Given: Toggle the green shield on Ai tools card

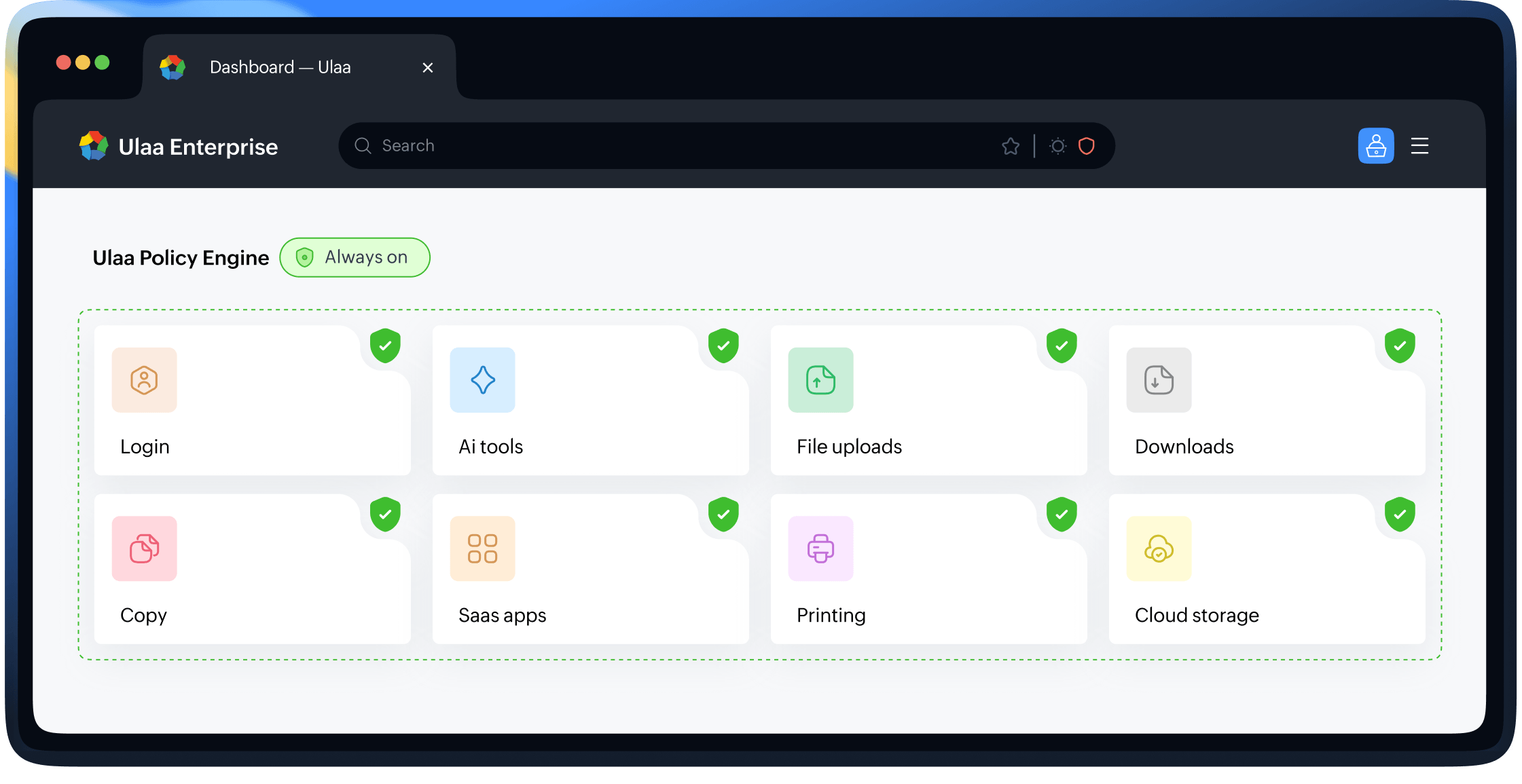Looking at the screenshot, I should click(723, 346).
